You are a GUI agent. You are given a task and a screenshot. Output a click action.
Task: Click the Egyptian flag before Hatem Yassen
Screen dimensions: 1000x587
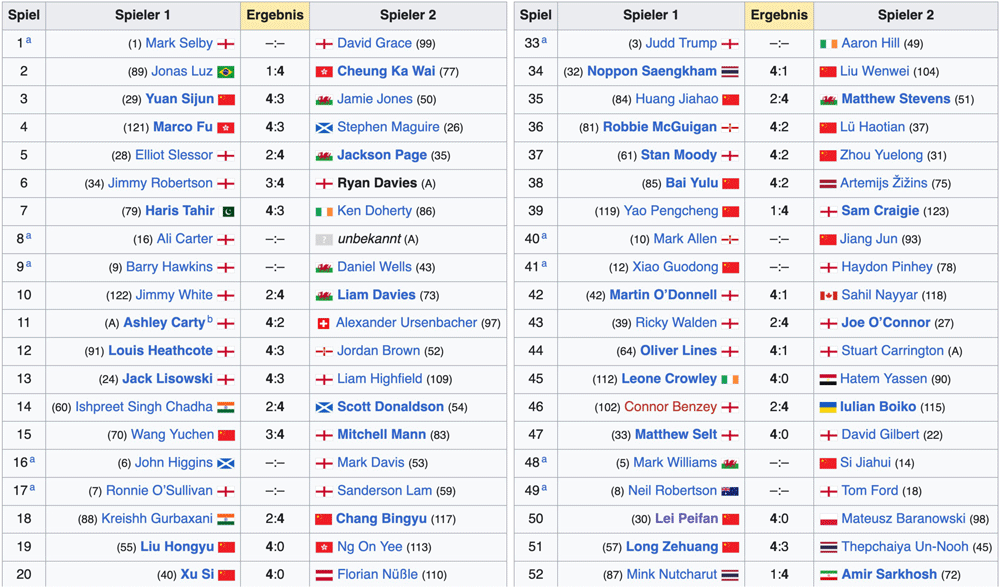[827, 379]
